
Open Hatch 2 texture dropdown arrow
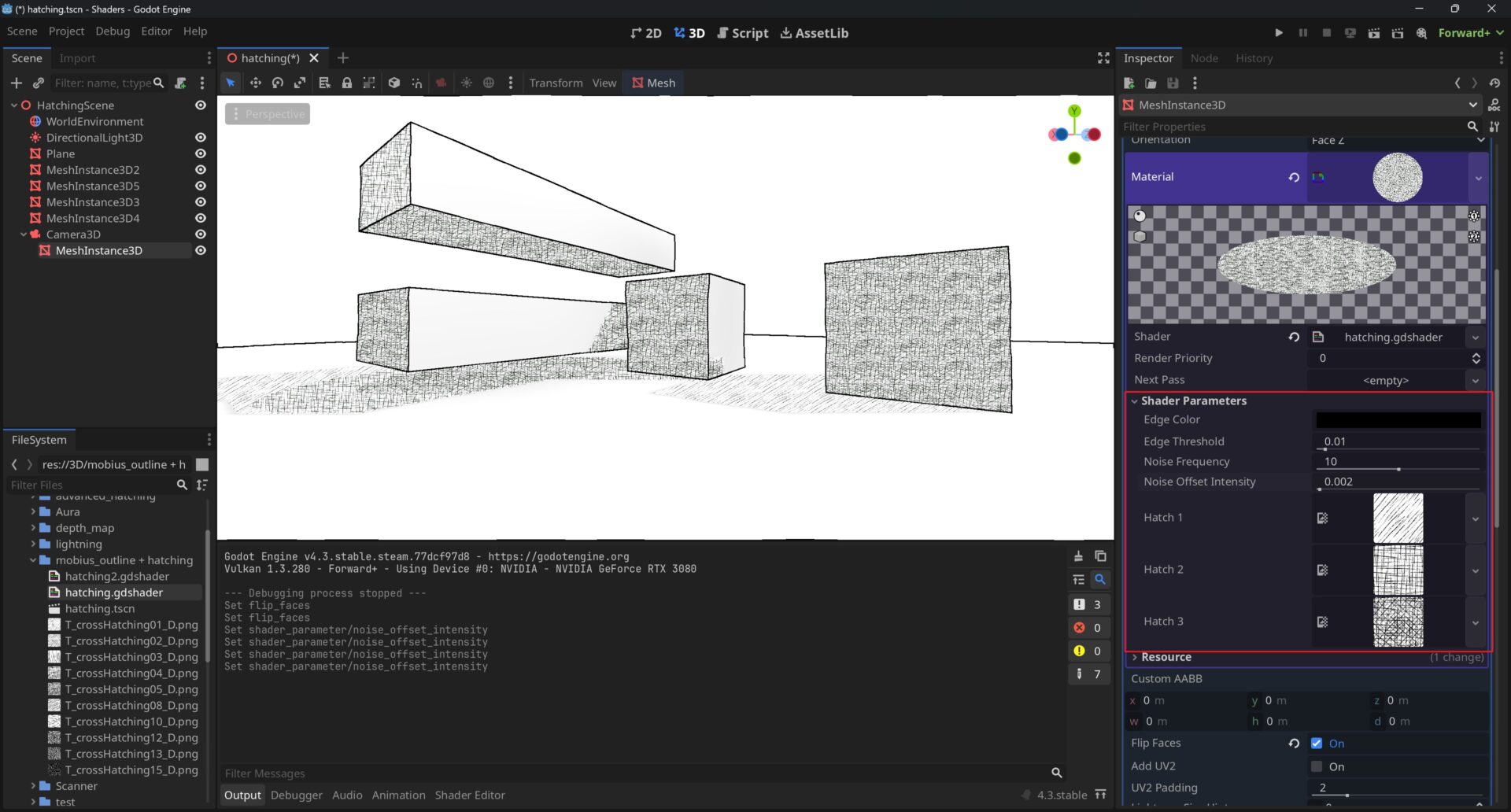[1476, 570]
